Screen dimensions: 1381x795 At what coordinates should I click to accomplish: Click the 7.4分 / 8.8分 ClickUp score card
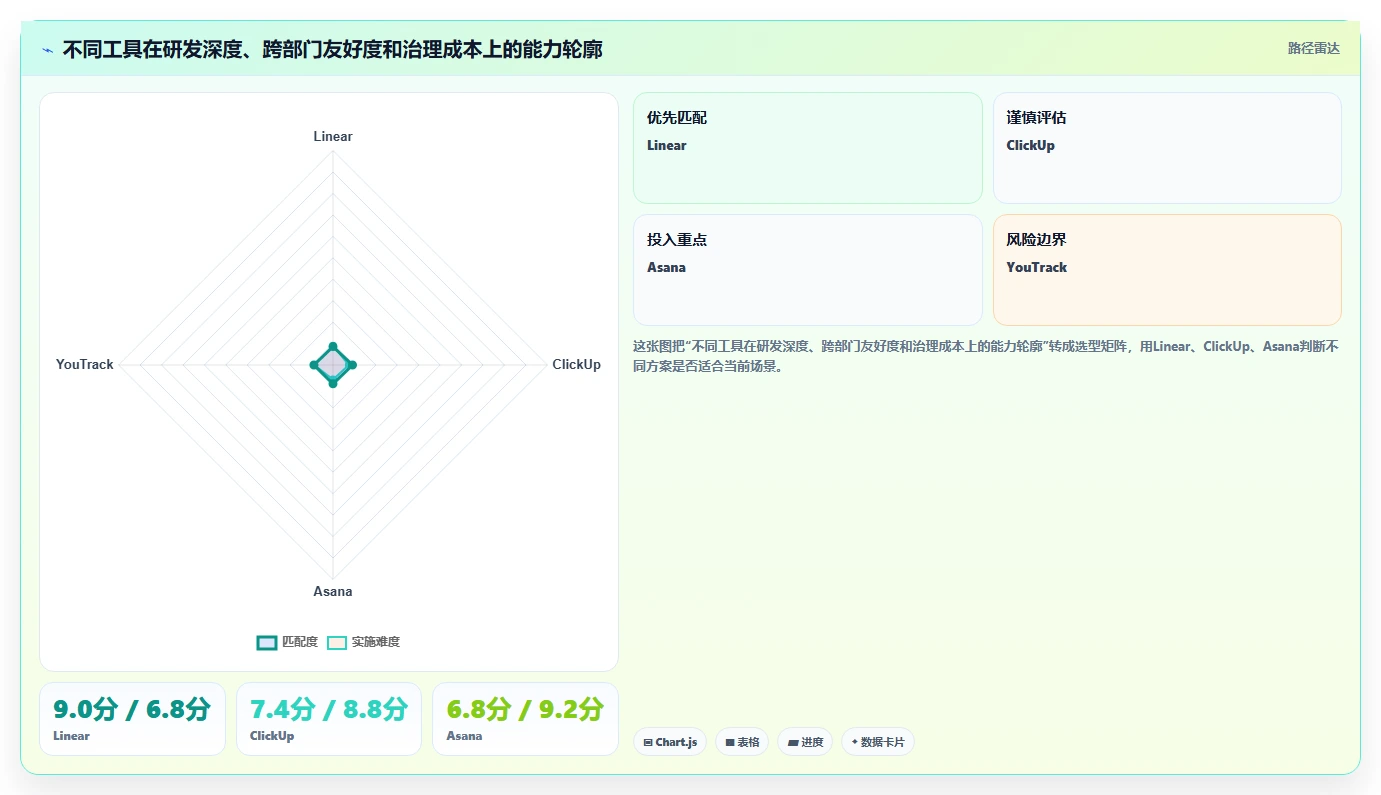tap(329, 719)
